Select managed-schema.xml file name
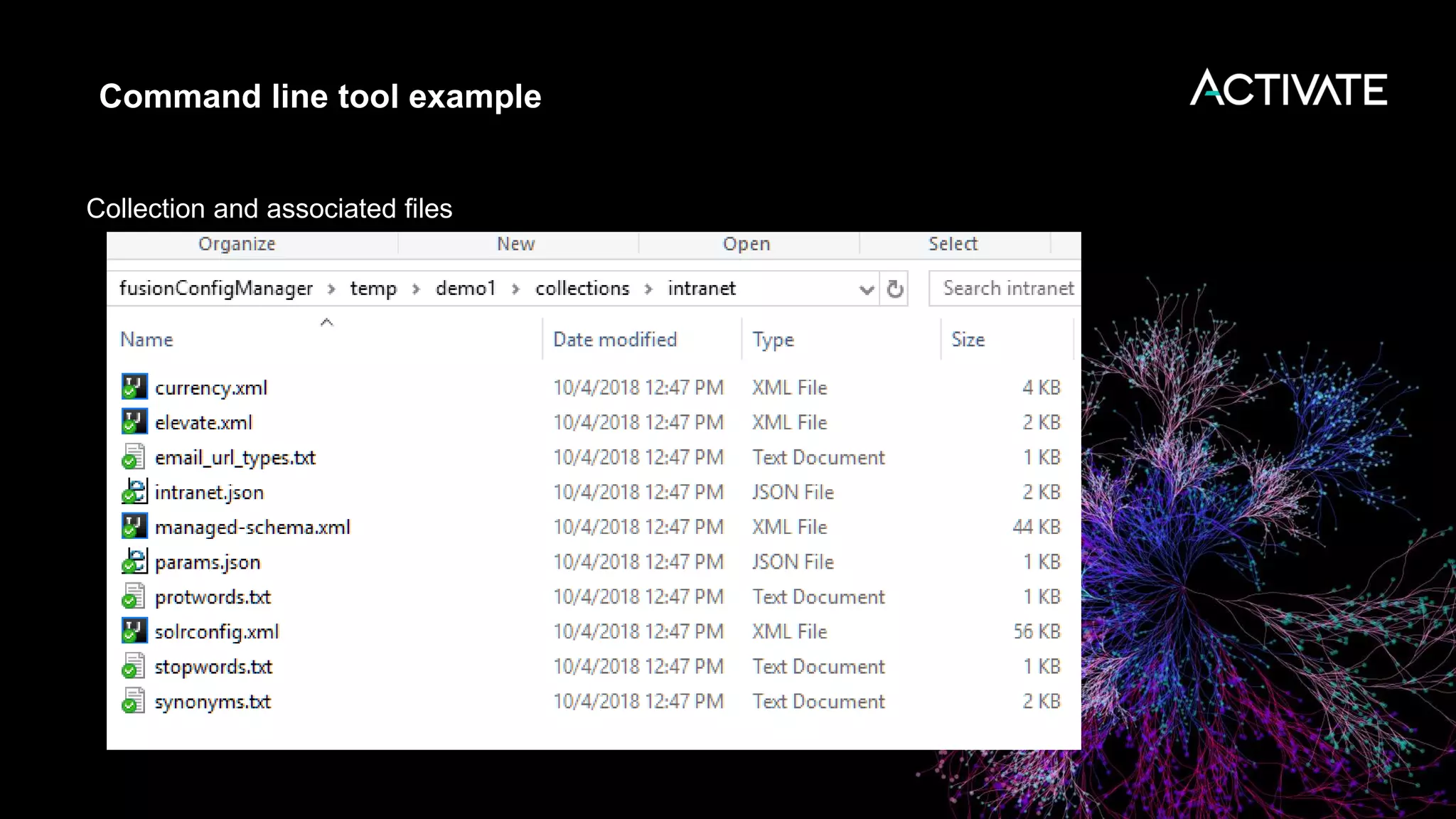 [x=252, y=528]
